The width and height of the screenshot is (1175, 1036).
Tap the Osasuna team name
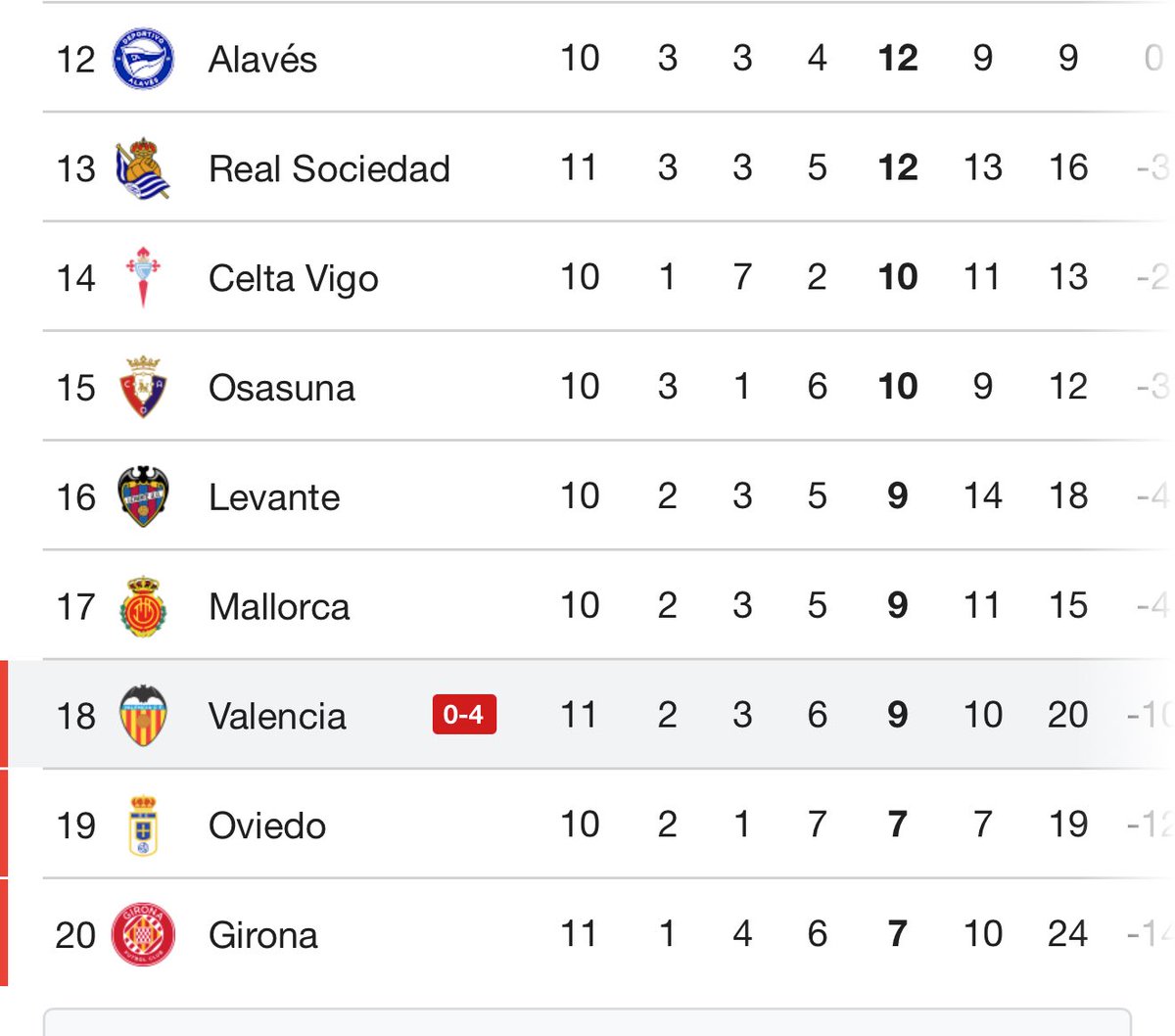point(282,388)
